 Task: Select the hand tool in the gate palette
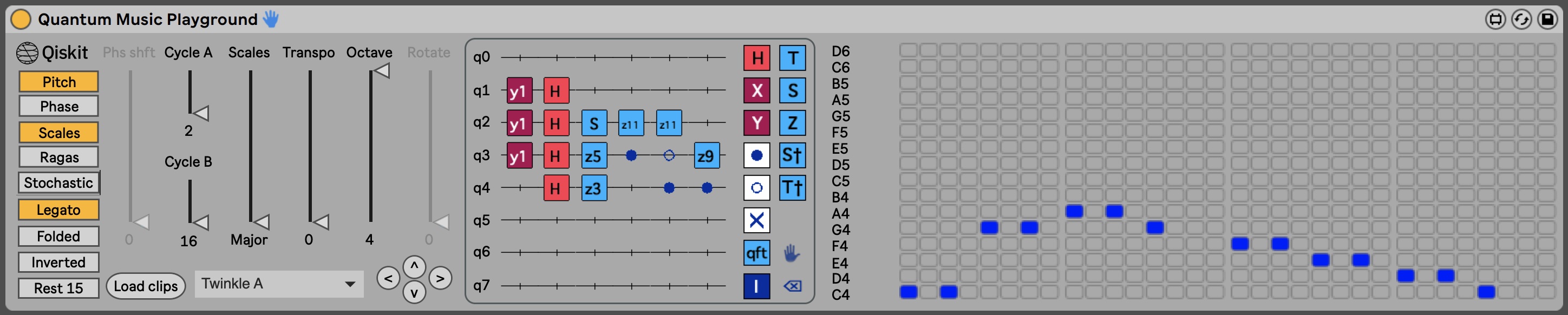coord(791,253)
